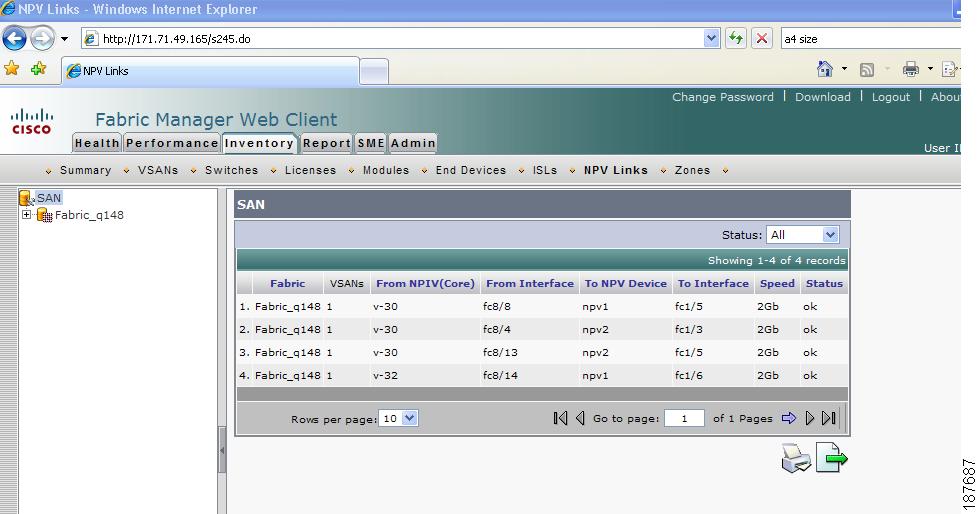Open the recent pages dropdown arrow

64,39
